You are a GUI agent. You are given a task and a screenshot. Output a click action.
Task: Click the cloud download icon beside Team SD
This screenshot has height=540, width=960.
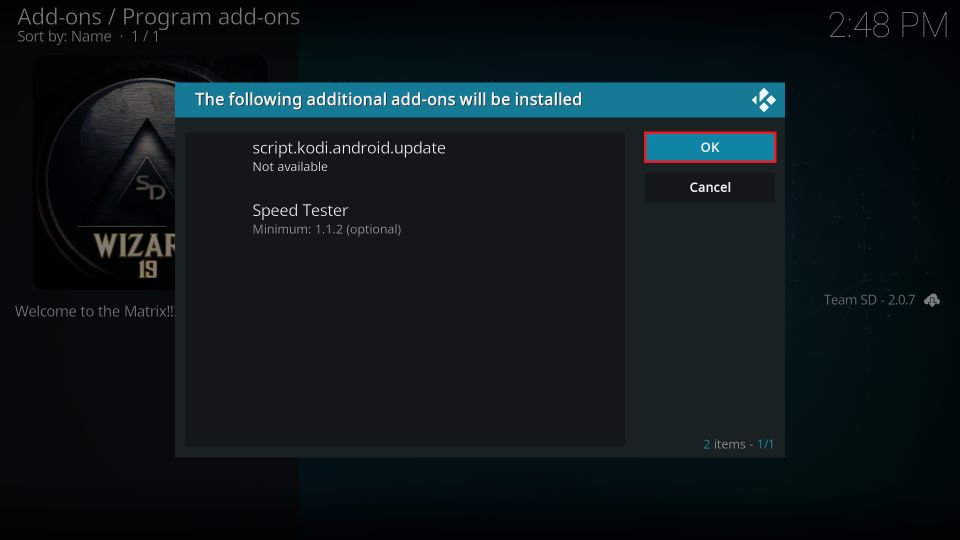click(x=932, y=300)
